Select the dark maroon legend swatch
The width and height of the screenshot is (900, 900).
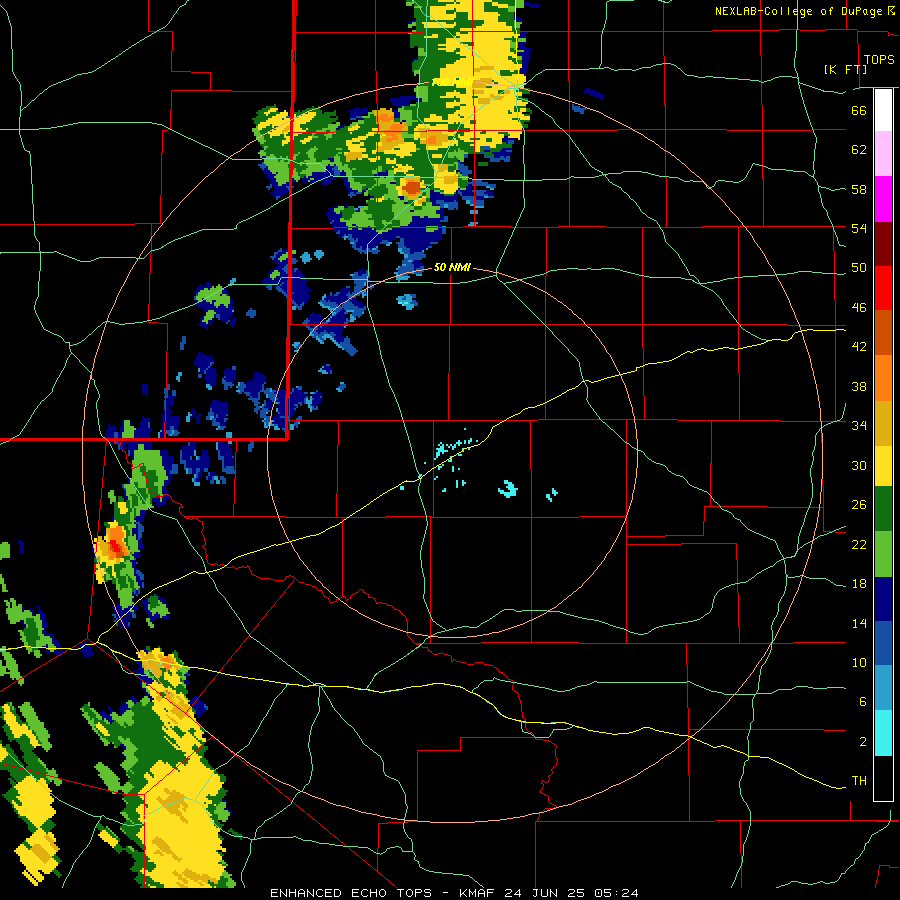[x=883, y=244]
